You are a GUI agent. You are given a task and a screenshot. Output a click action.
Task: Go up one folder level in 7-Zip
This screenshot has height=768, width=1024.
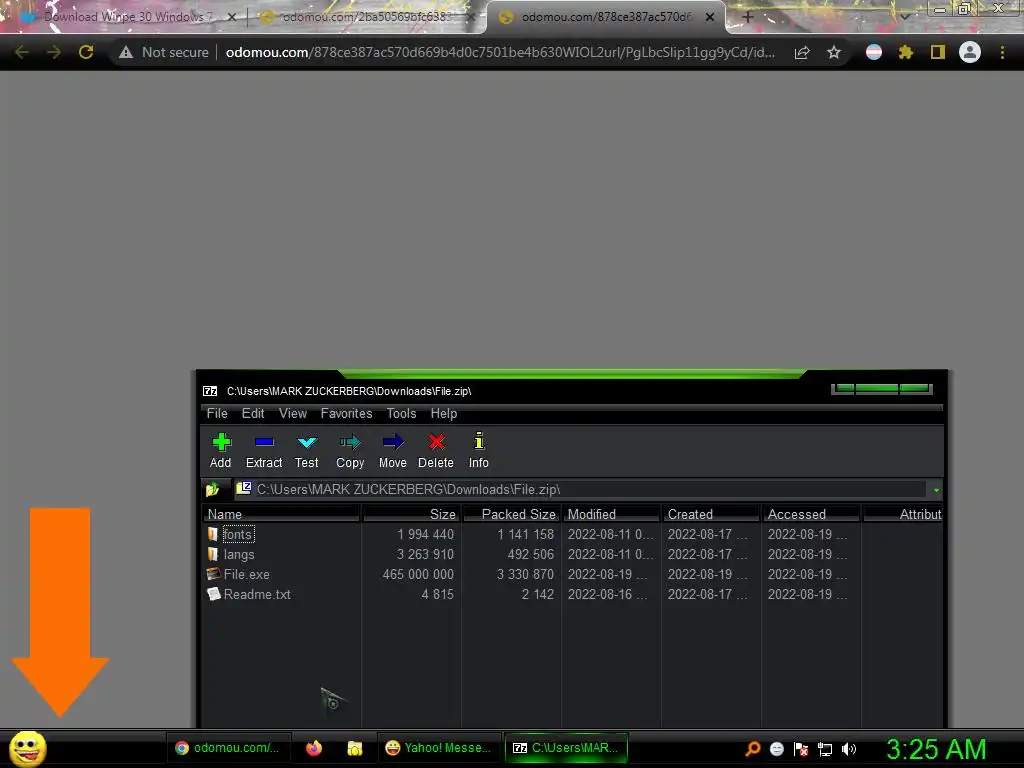(x=212, y=489)
